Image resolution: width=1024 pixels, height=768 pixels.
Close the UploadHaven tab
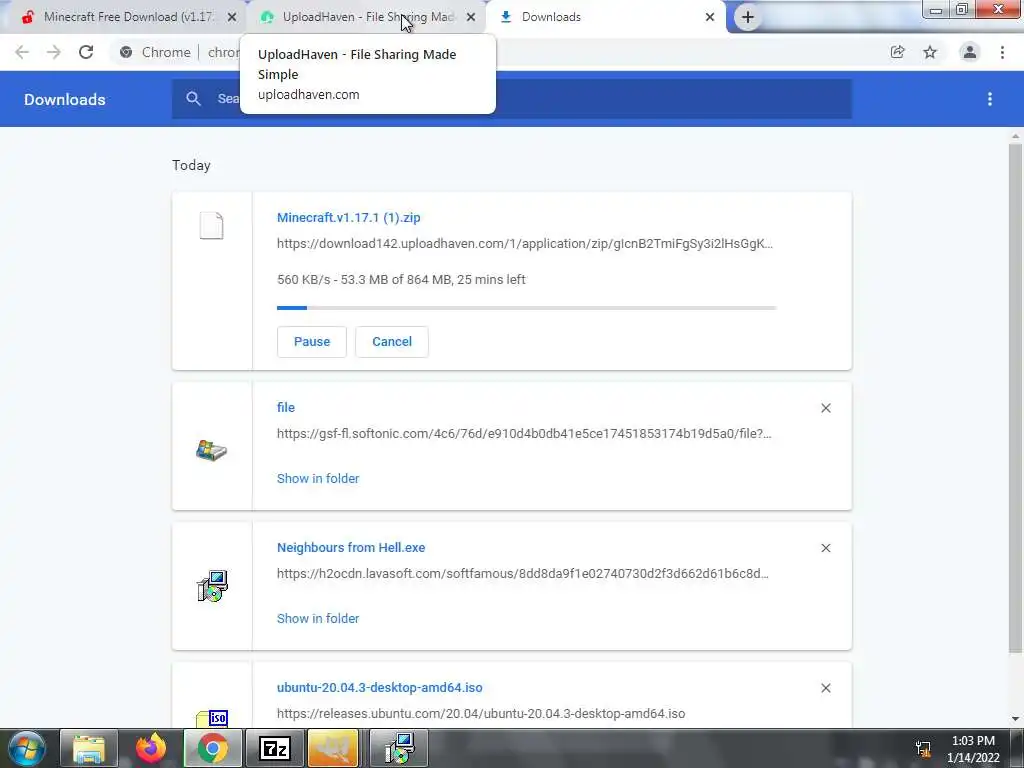point(471,18)
